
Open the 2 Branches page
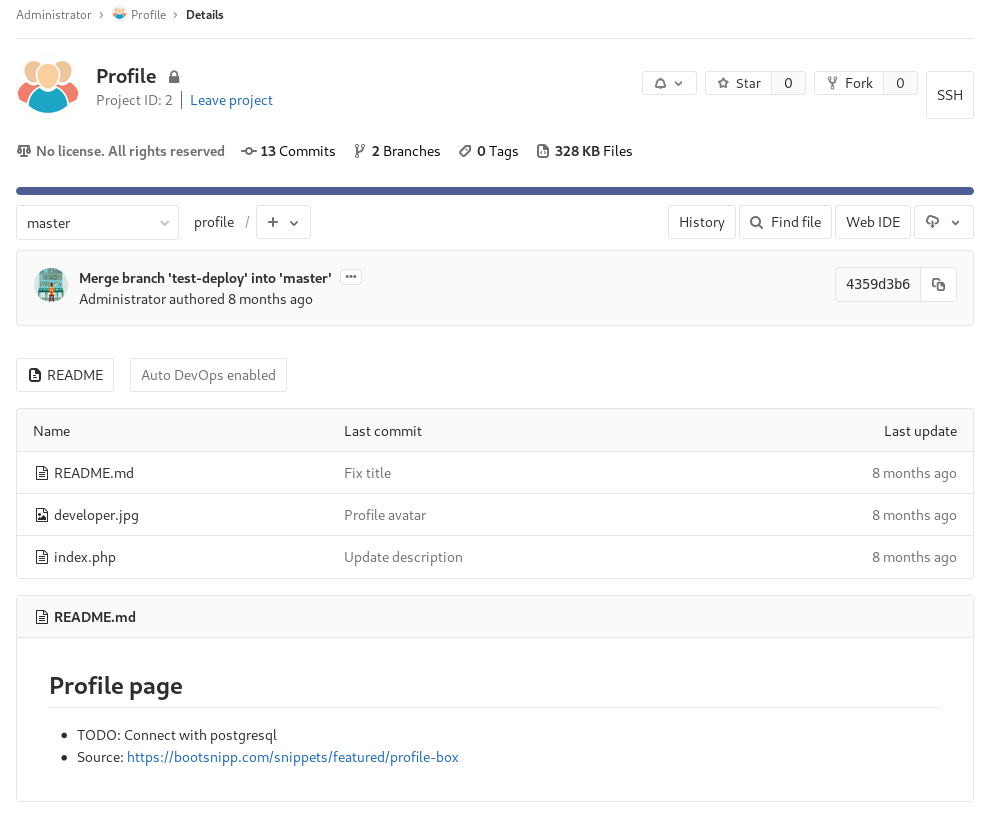point(397,151)
